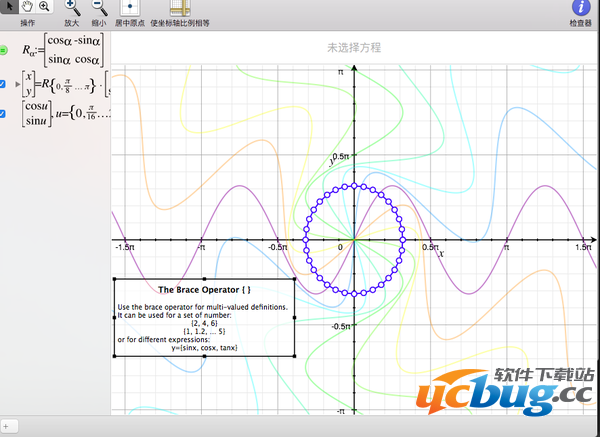The image size is (600, 437).
Task: Select the arrow pointer tool
Action: click(x=9, y=6)
